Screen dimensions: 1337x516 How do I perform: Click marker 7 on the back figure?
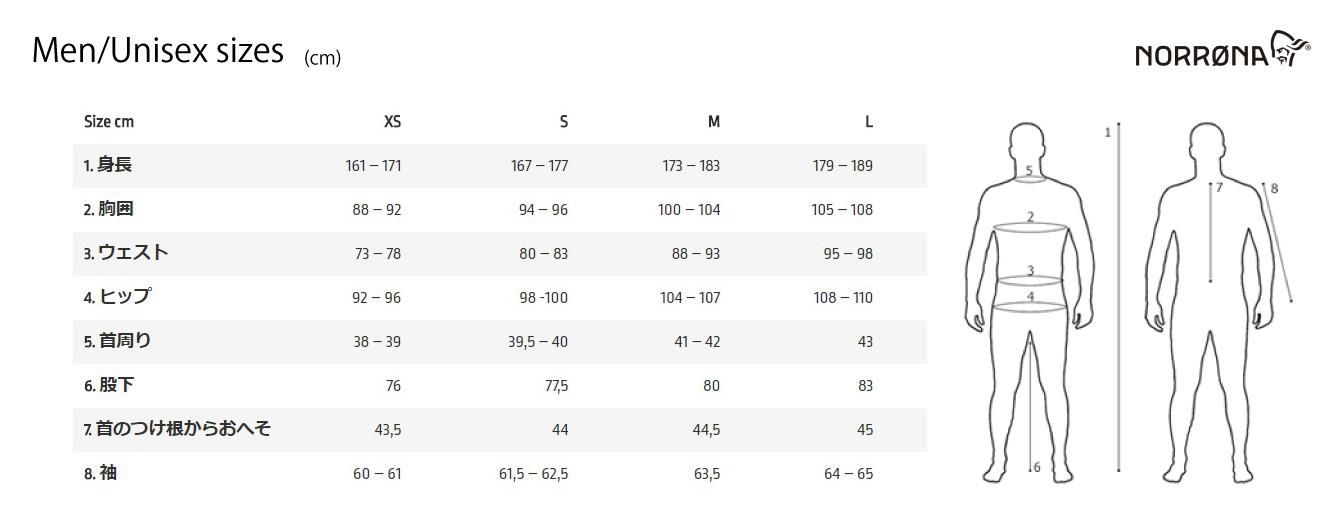pyautogui.click(x=1219, y=187)
